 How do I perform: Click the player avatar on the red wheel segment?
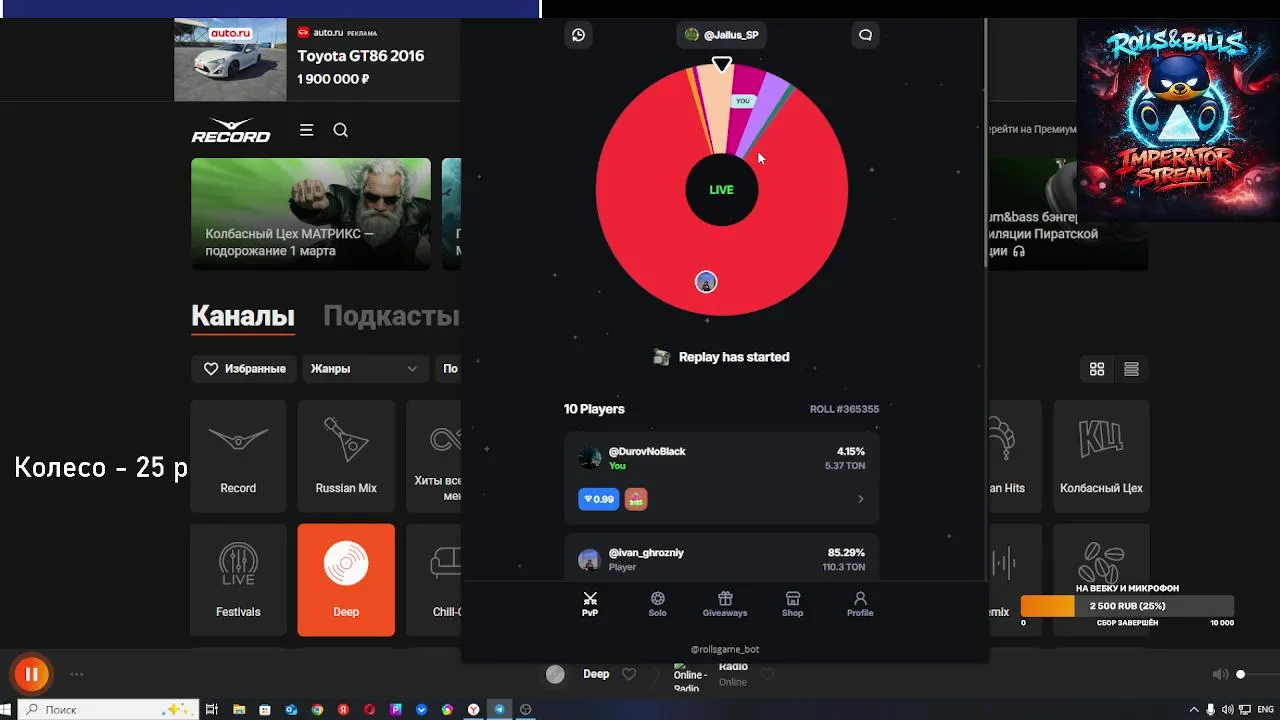coord(706,282)
